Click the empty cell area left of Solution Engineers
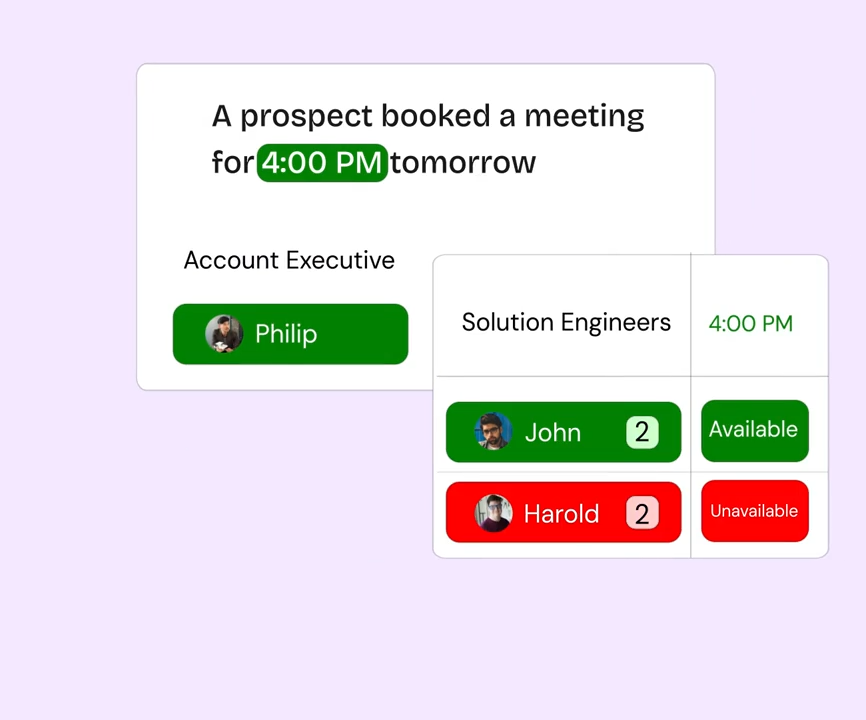Image resolution: width=866 pixels, height=720 pixels. click(x=447, y=322)
